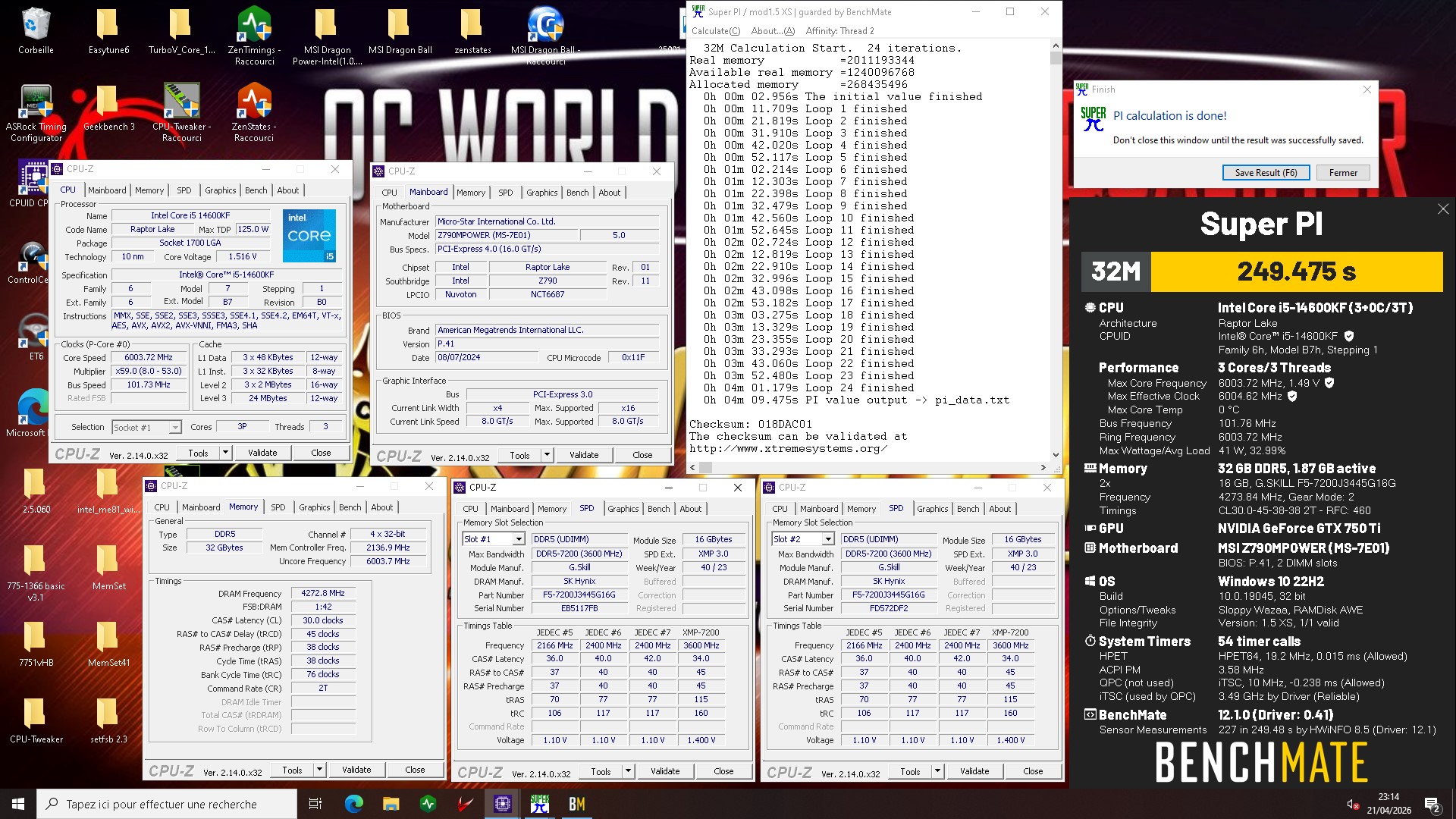This screenshot has width=1456, height=819.
Task: Switch to Super PI taskbar icon
Action: [x=539, y=804]
